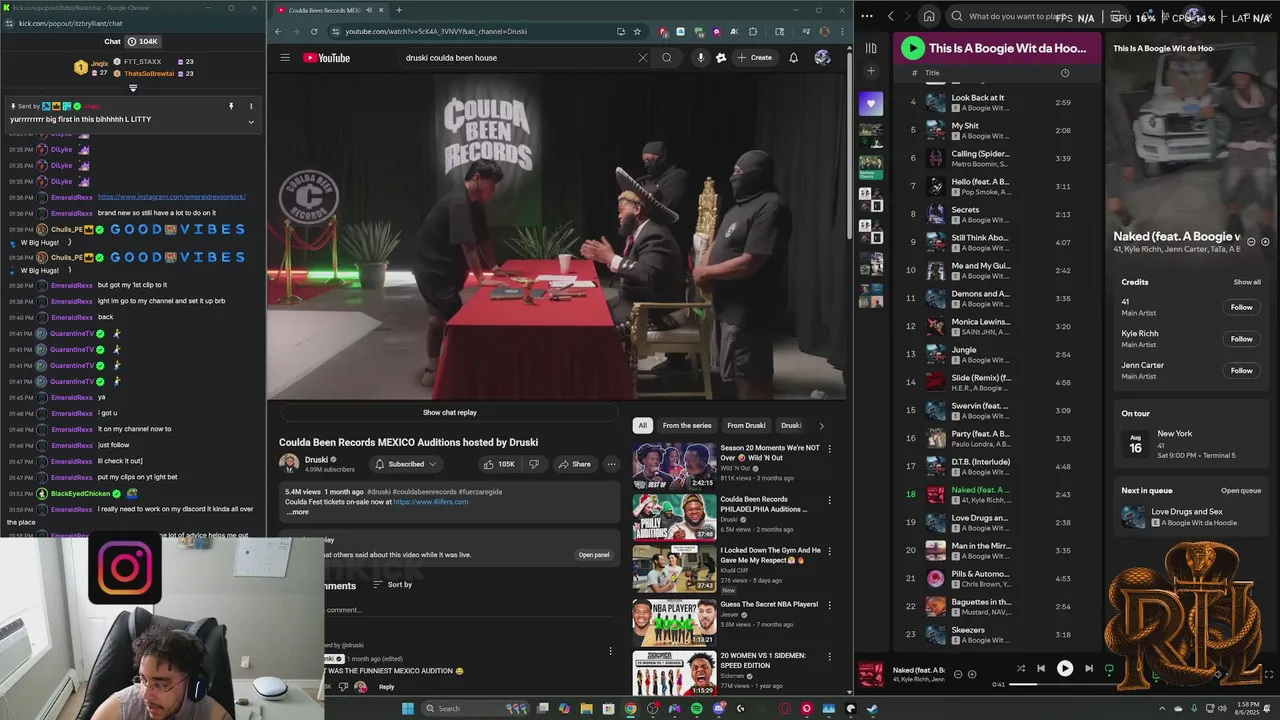Open EmeraldRexs instagram link in chat
Viewport: 1280px width, 720px height.
tap(172, 197)
